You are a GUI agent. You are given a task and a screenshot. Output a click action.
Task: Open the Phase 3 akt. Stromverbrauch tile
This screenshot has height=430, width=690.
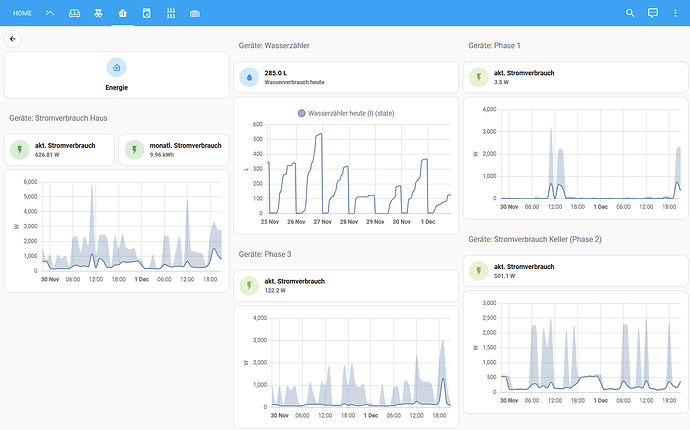345,287
